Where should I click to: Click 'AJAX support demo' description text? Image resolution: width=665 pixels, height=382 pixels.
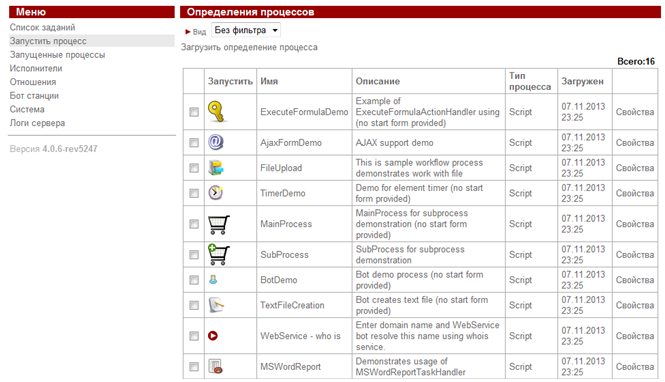[x=394, y=142]
